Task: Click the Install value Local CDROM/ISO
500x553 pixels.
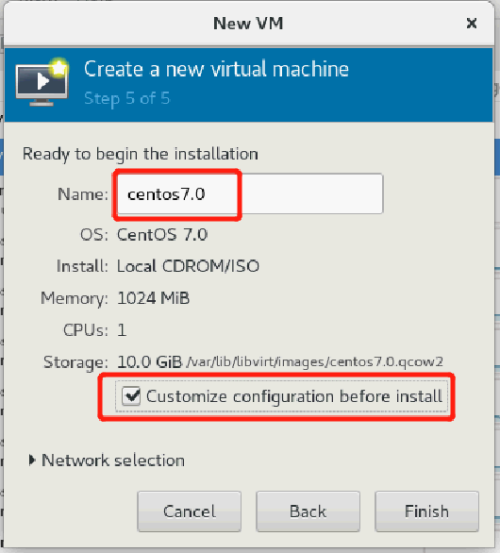Action: [x=188, y=266]
